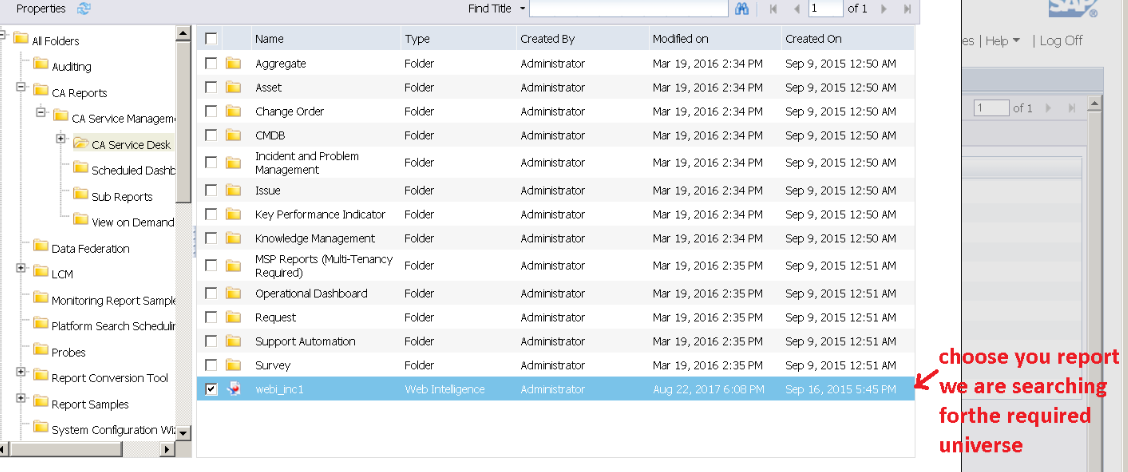Check the Aggregate row checkbox
The height and width of the screenshot is (472, 1128).
(x=211, y=63)
